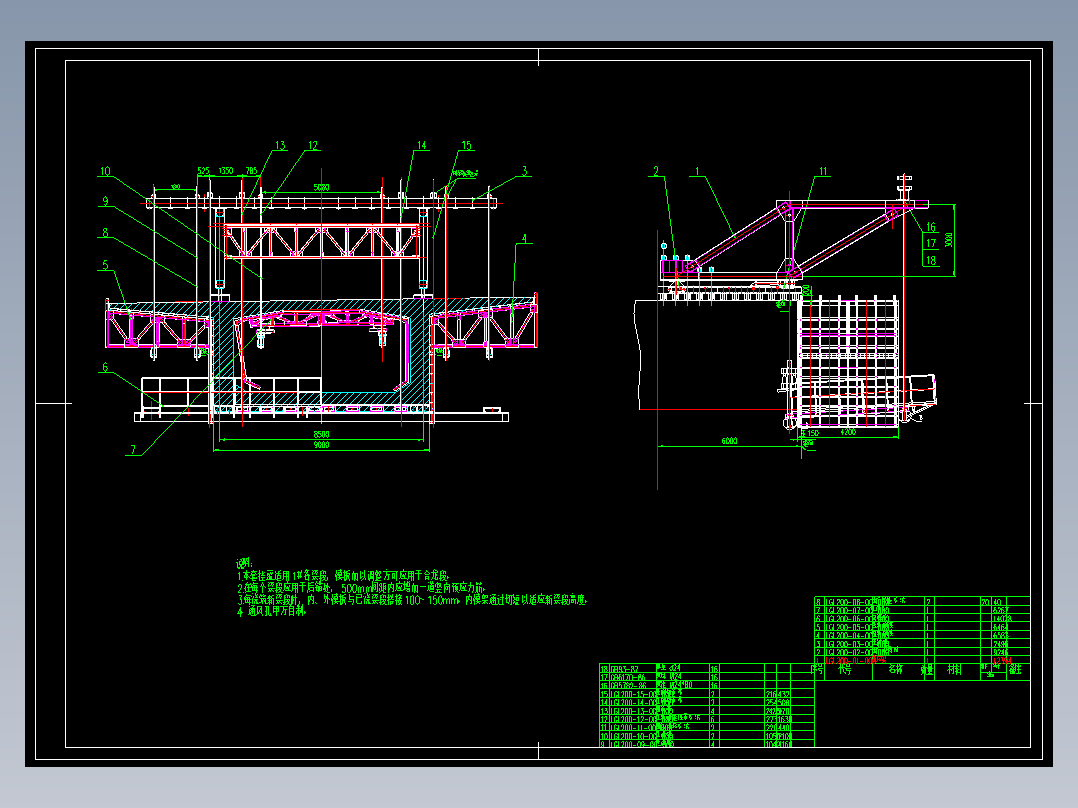
Task: Click the parts list row LGL200-12-00
Action: 707,719
